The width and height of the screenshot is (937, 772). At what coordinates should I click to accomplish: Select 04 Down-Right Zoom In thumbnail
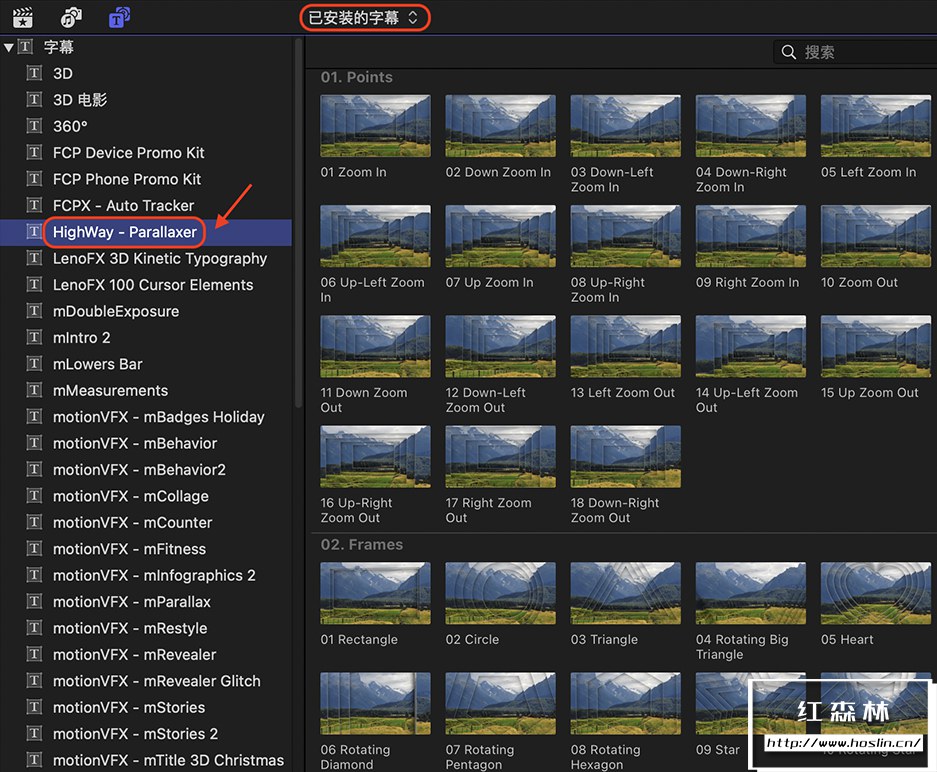click(x=751, y=126)
